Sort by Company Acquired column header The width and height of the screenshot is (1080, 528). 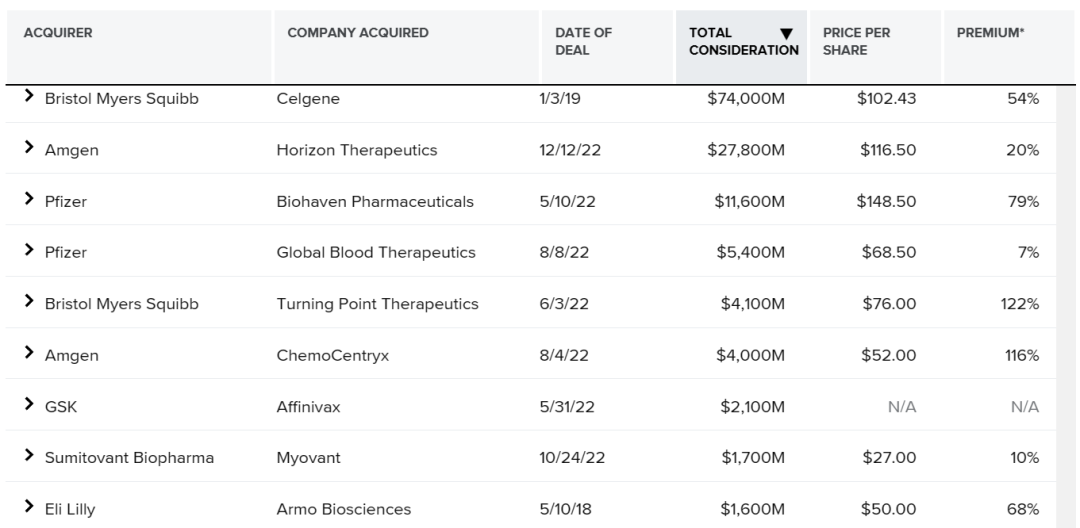(357, 33)
